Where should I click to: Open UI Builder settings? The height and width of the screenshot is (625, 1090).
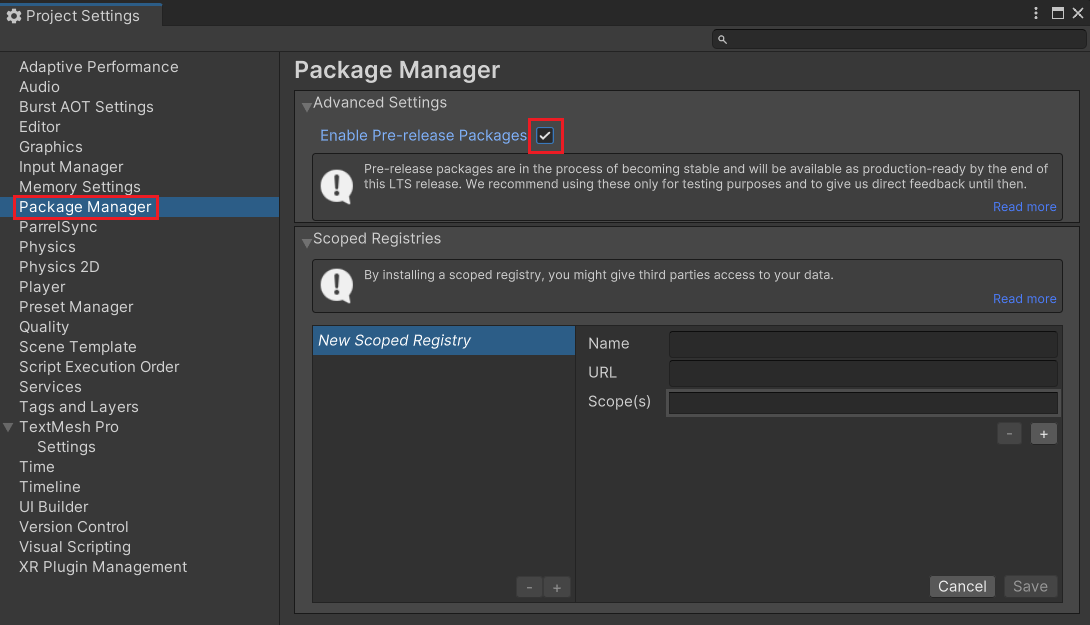(x=54, y=508)
